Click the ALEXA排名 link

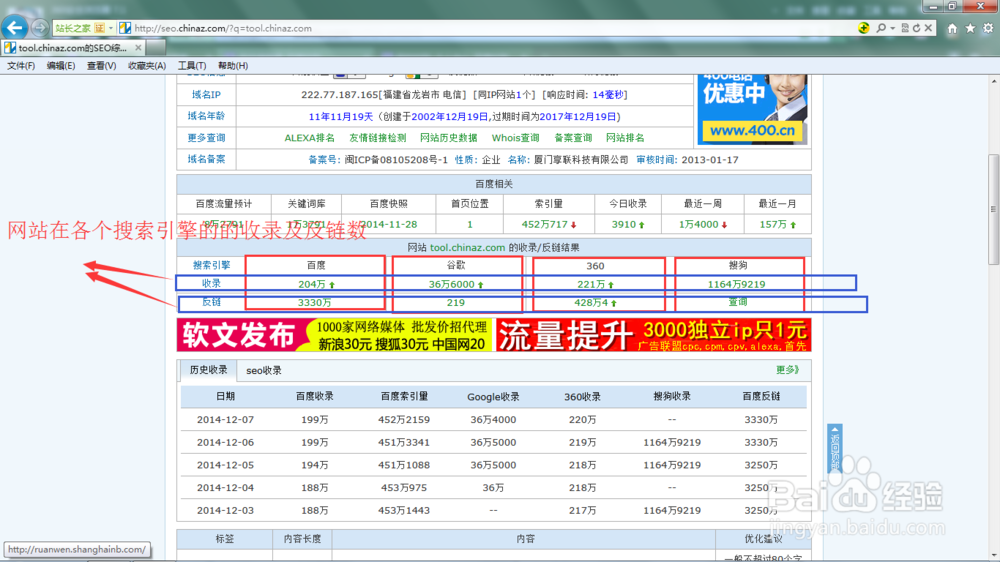(309, 138)
